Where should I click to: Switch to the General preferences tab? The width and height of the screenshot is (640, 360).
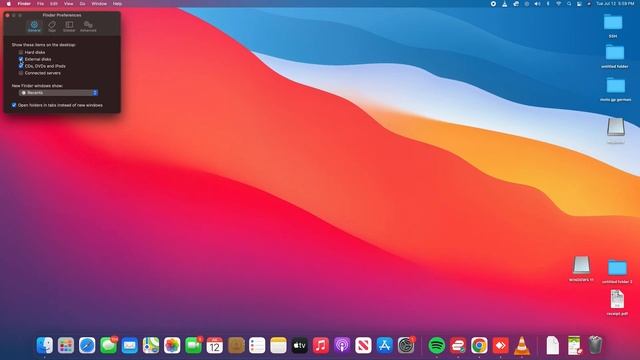tap(34, 27)
